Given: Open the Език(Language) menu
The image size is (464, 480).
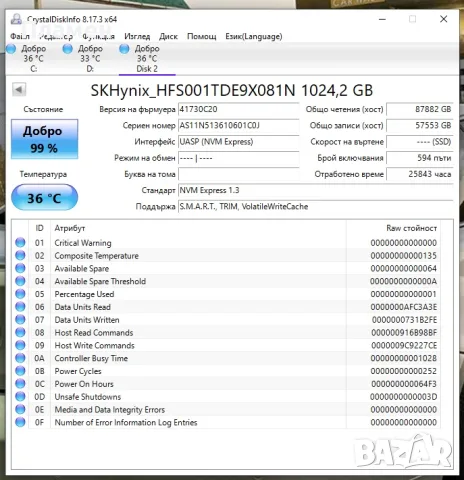Looking at the screenshot, I should coord(254,36).
